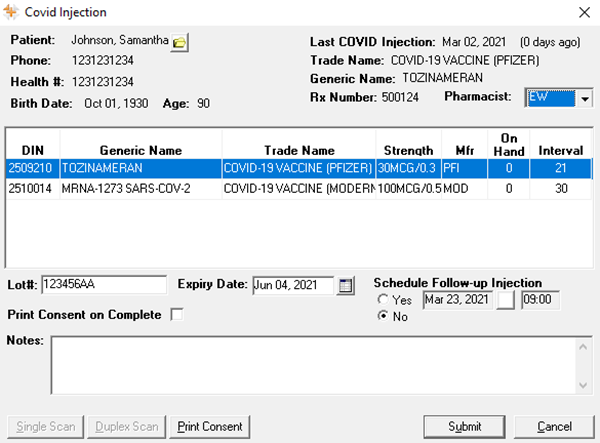Click strength 100MCG/0.5 cell
Screen dimensions: 600x443
point(409,189)
